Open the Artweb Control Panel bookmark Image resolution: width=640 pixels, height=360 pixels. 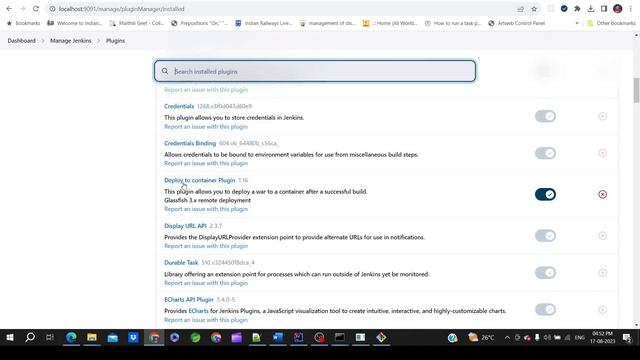(x=517, y=23)
